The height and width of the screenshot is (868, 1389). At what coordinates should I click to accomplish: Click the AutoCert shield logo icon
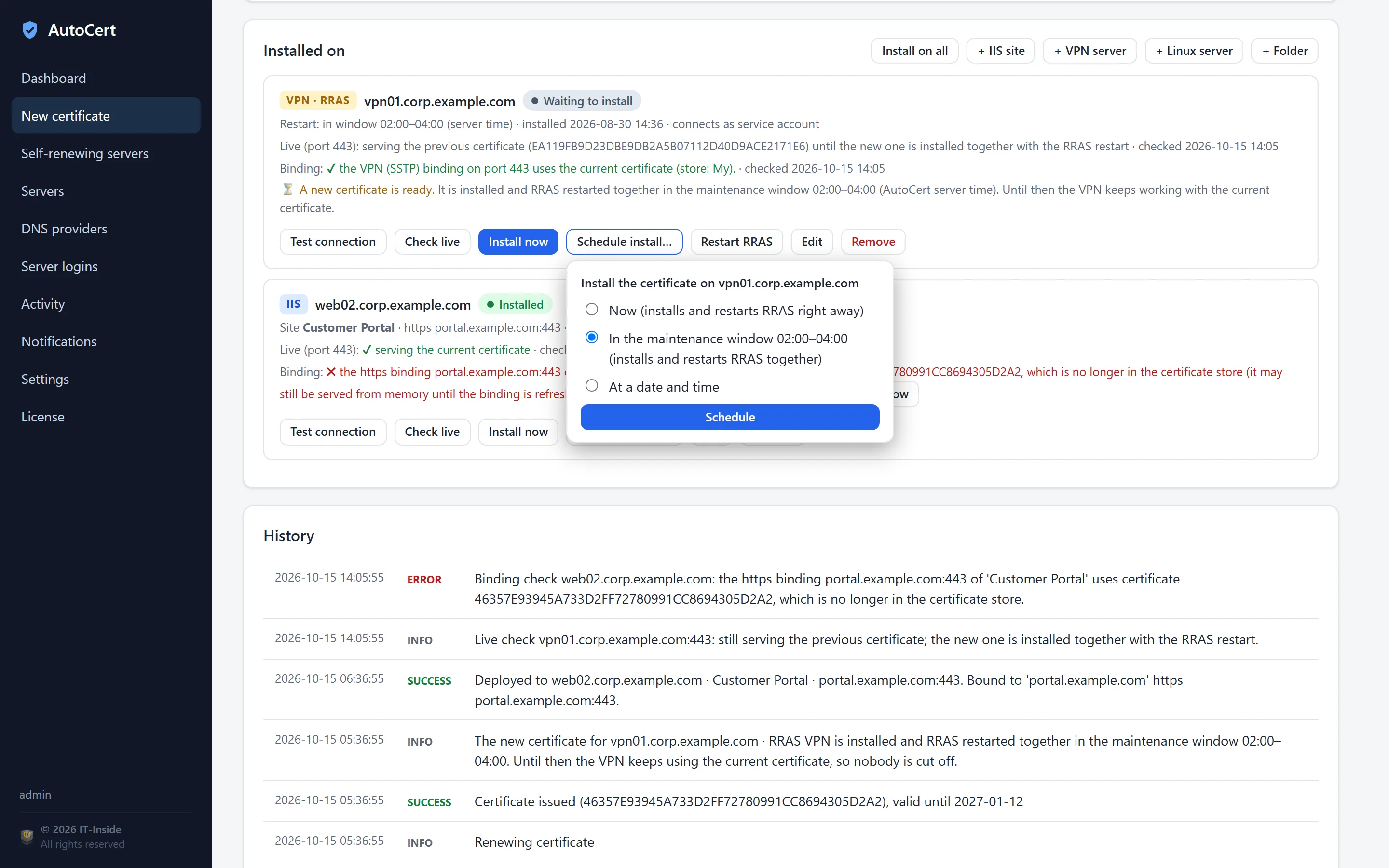pos(30,30)
